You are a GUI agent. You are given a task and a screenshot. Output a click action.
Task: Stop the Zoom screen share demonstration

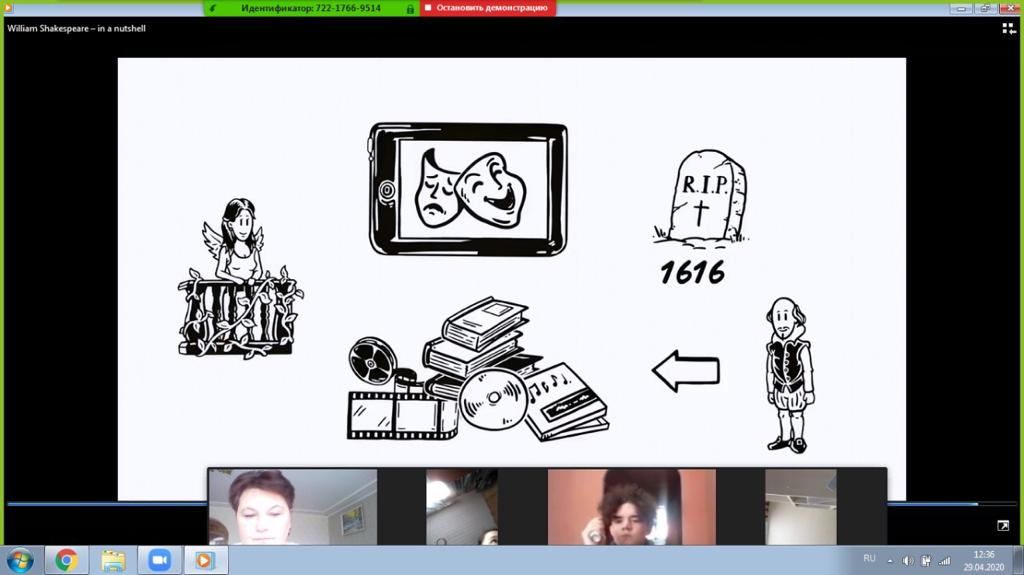click(486, 8)
